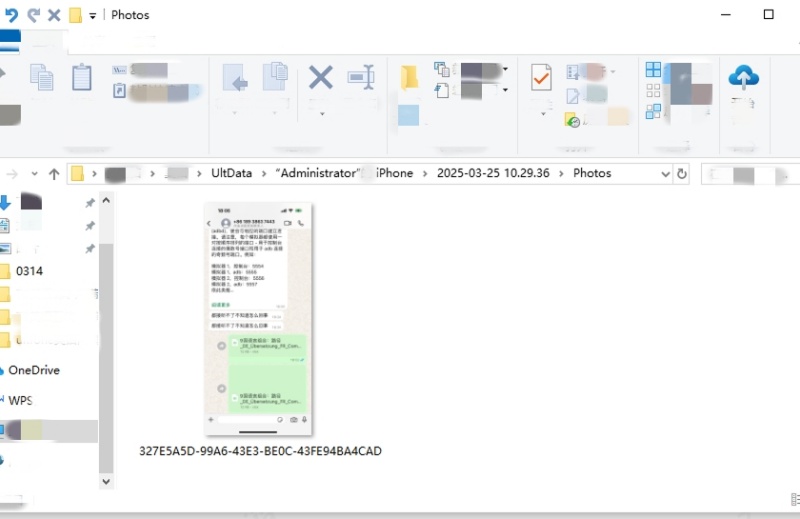Expand the Delete options arrow below the X
Viewport: 800px width, 519px height.
(322, 114)
